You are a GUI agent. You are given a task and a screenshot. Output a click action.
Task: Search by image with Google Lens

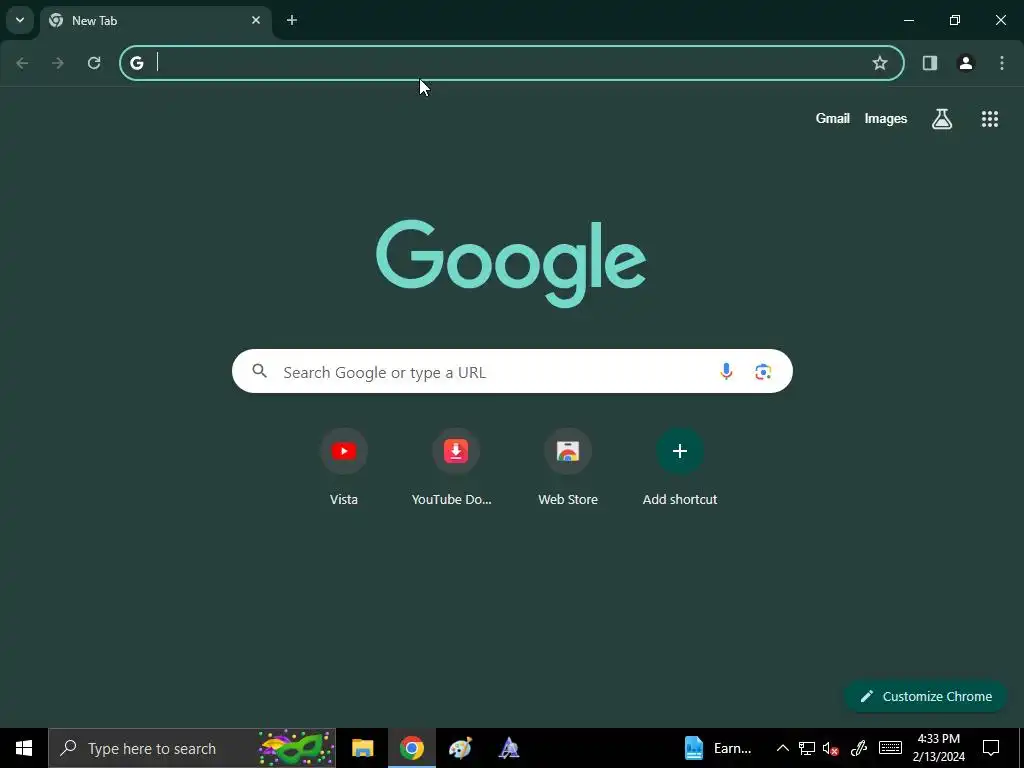pyautogui.click(x=763, y=372)
